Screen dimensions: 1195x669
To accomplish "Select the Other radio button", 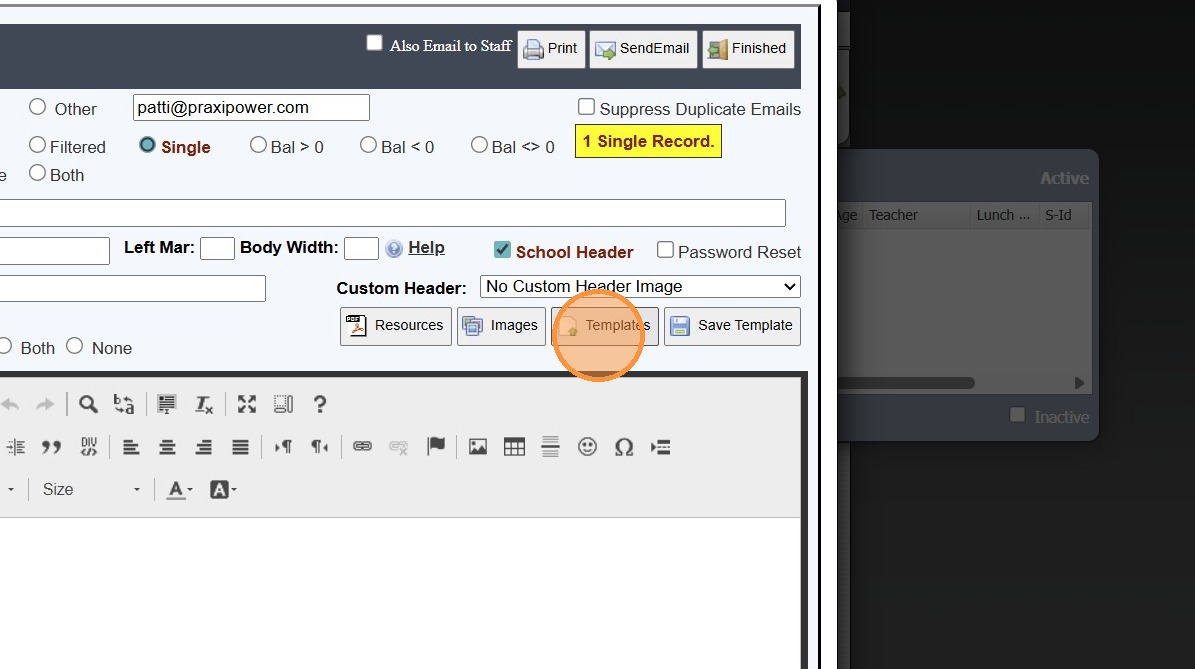I will [37, 107].
